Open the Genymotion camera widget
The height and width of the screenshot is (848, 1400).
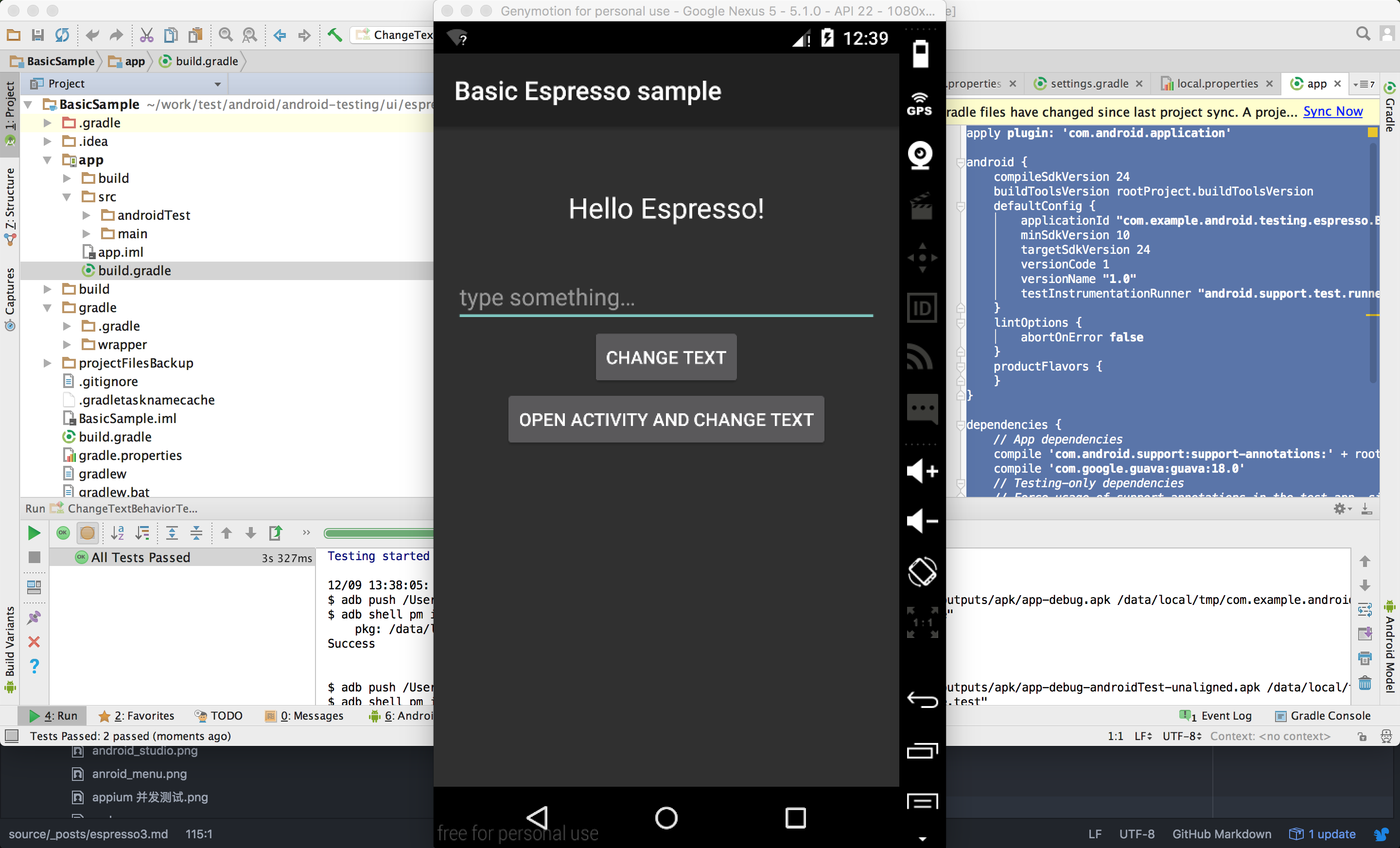pyautogui.click(x=920, y=155)
